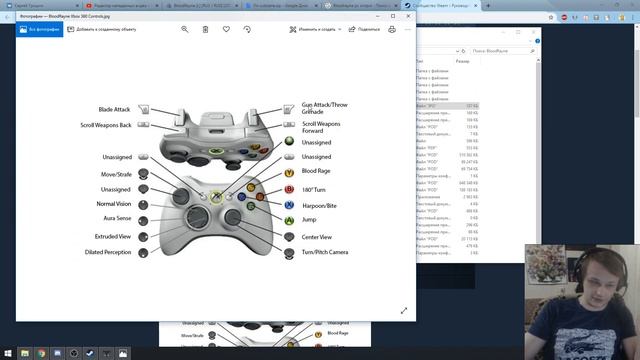This screenshot has width=640, height=360.
Task: Open the taskbar icon right of Steam
Action: 107,353
